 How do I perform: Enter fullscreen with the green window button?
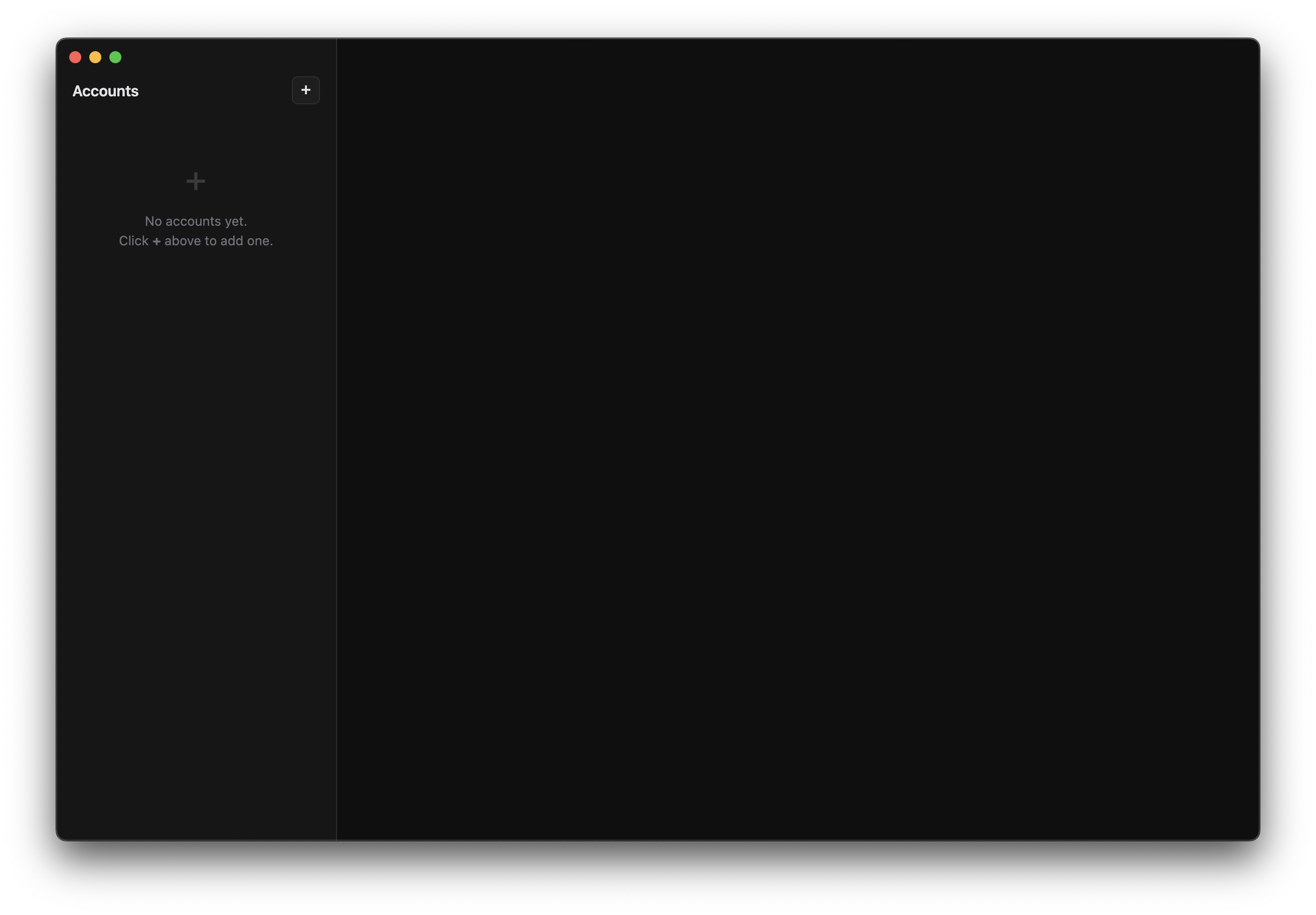116,57
